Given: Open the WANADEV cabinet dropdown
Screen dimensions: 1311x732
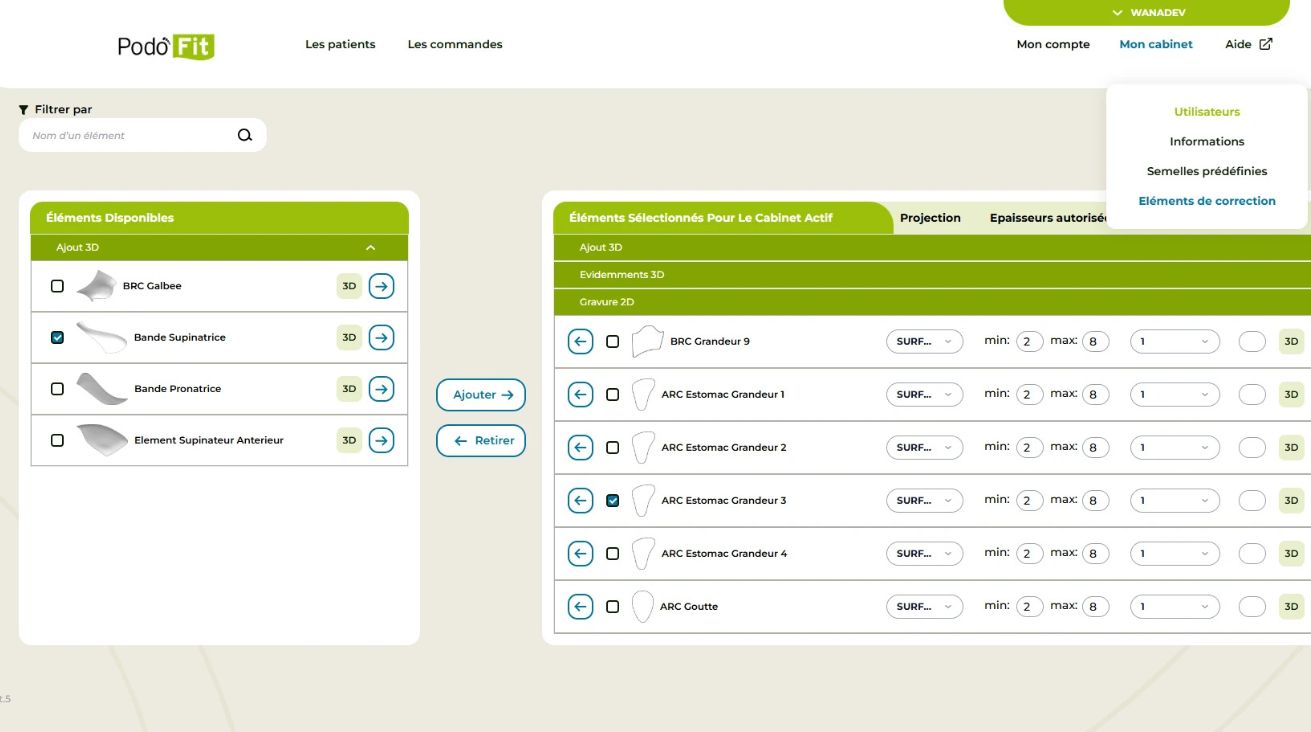Looking at the screenshot, I should click(x=1147, y=13).
